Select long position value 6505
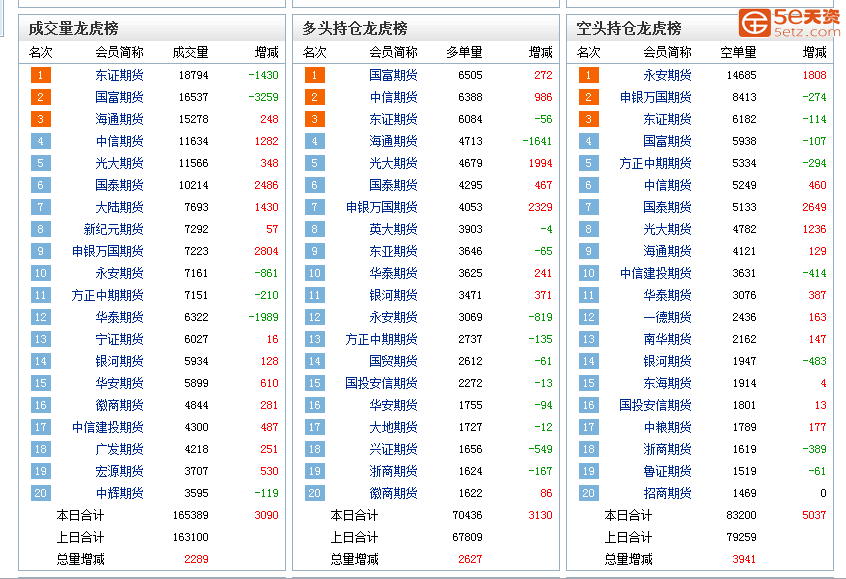This screenshot has height=579, width=846. 470,75
